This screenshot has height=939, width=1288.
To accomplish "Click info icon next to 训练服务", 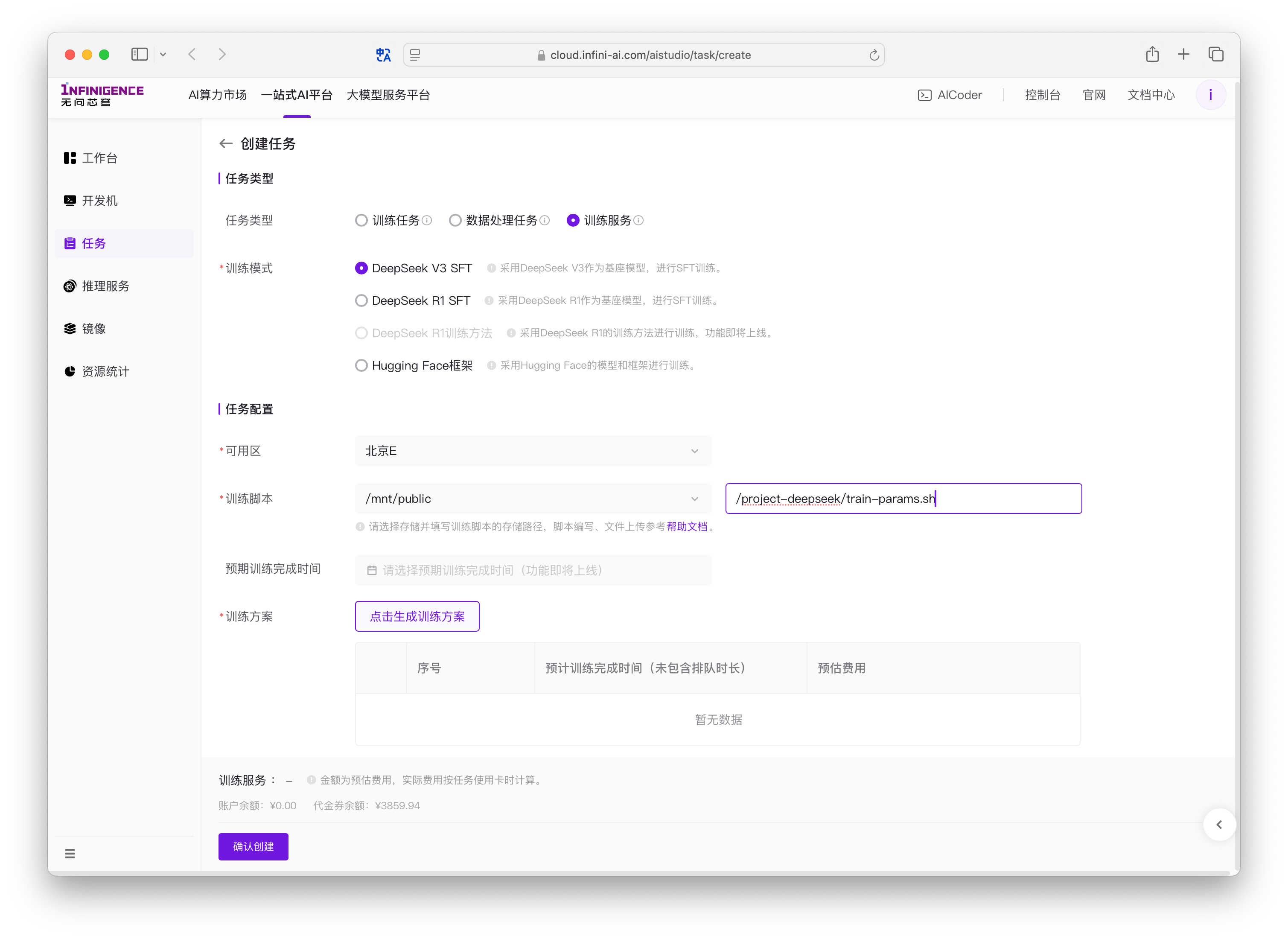I will (x=638, y=221).
